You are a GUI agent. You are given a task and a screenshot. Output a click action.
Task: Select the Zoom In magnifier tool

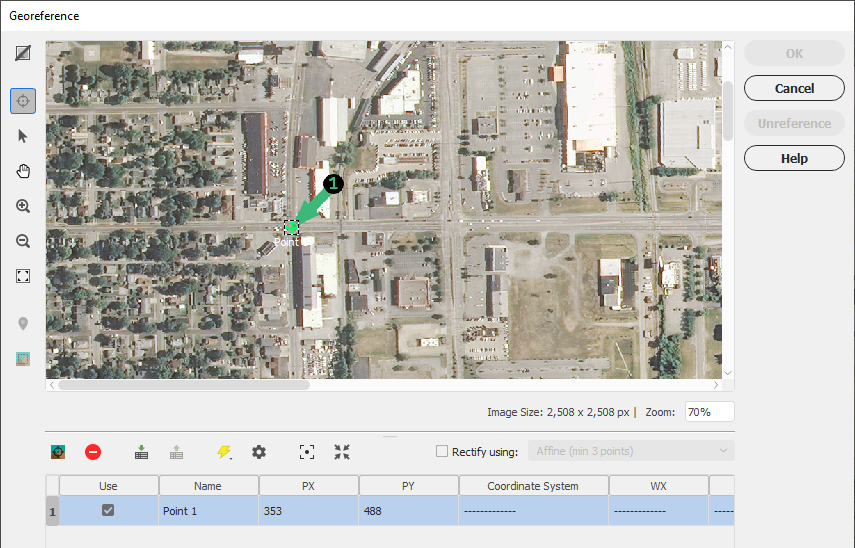(x=23, y=206)
